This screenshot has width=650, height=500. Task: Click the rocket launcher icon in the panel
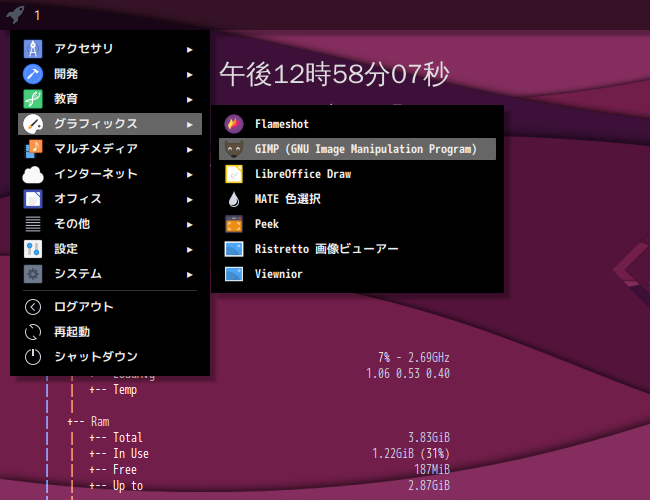[15, 15]
